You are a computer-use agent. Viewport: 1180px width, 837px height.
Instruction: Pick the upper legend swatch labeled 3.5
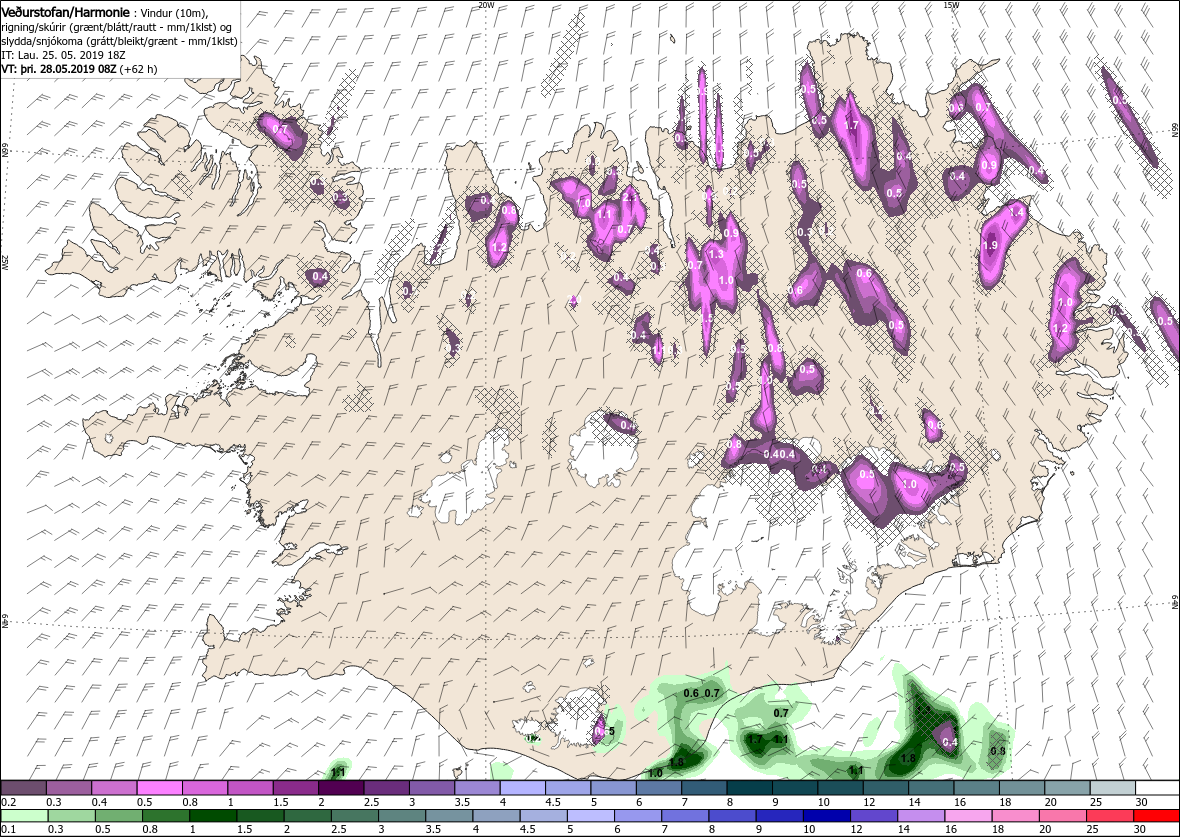pyautogui.click(x=477, y=788)
